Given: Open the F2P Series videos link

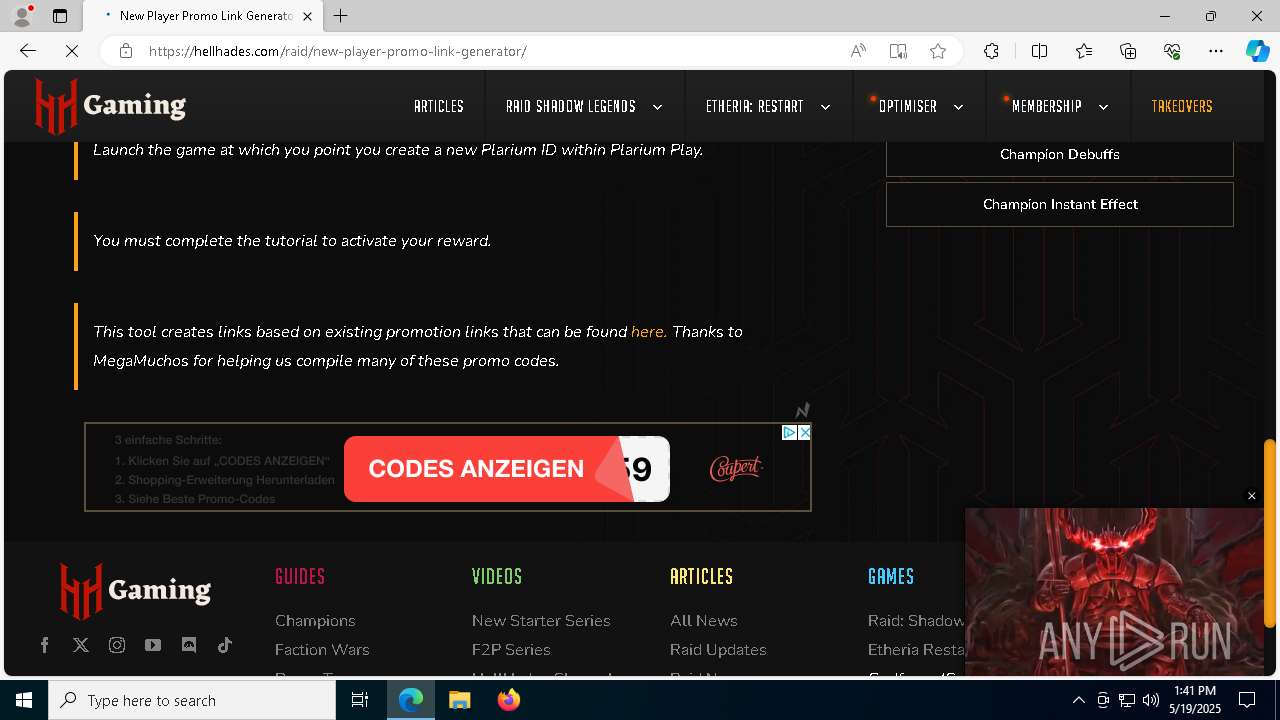Looking at the screenshot, I should point(511,650).
